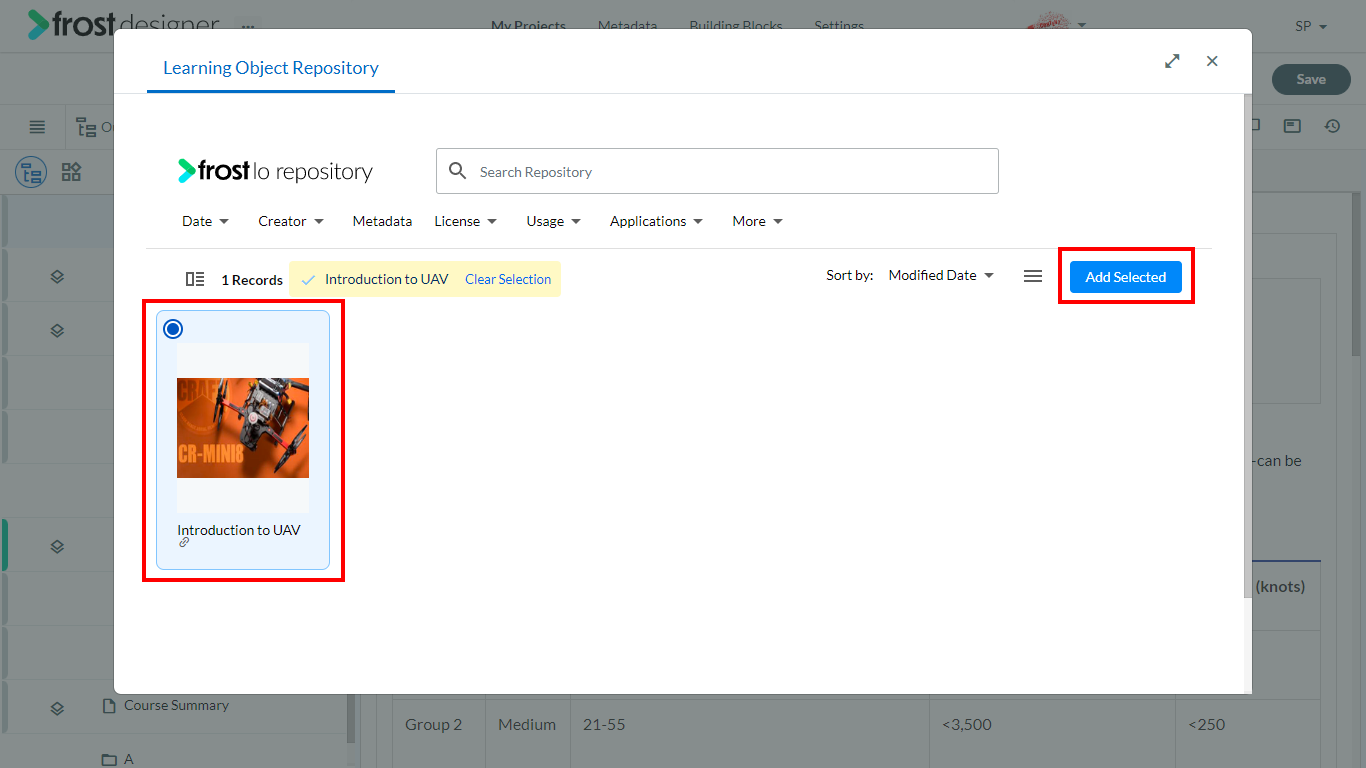Click the Introduction to UAV card title
The height and width of the screenshot is (768, 1366).
239,530
